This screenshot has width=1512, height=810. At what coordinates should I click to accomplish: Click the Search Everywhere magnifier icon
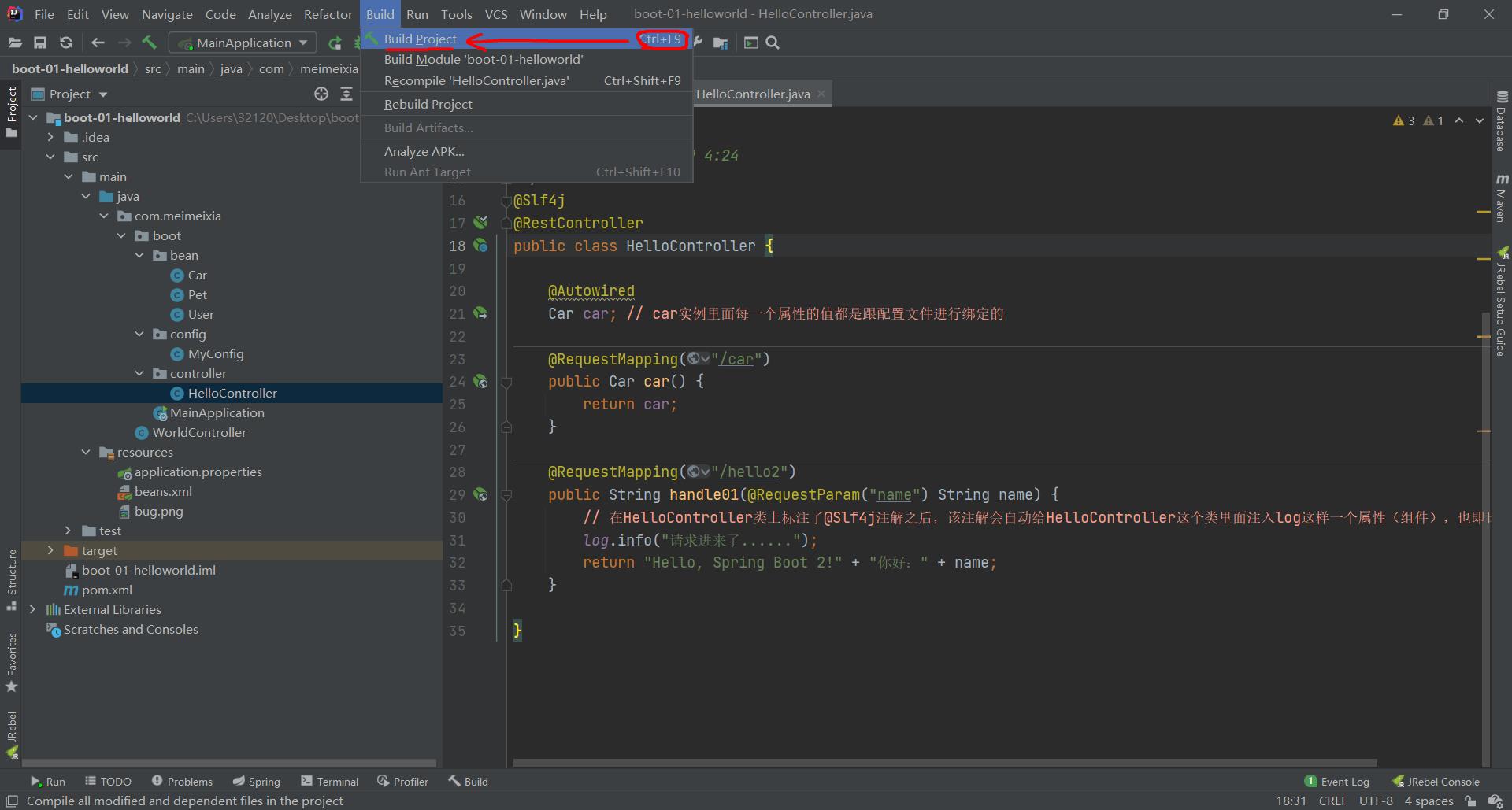point(773,43)
